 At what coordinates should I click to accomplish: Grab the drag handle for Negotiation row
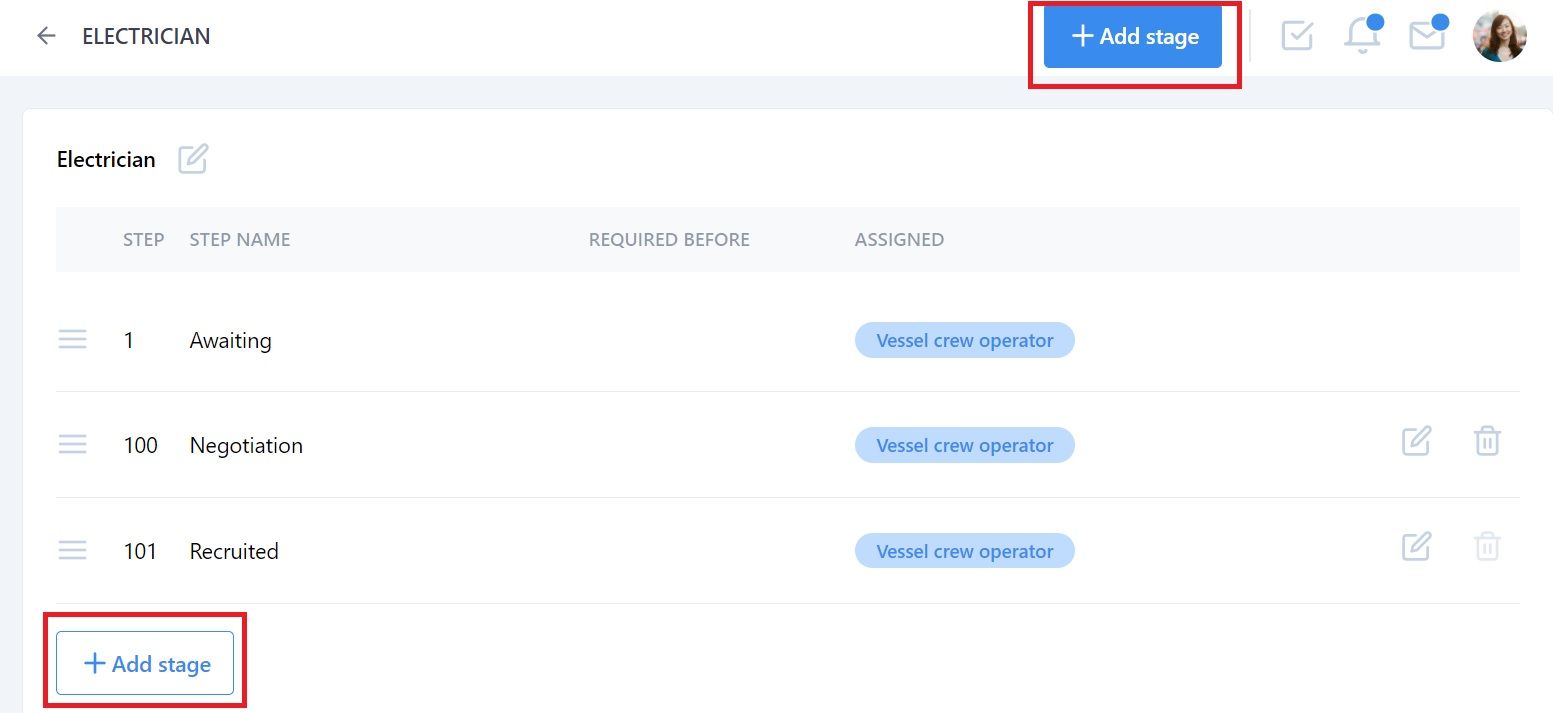pos(72,445)
